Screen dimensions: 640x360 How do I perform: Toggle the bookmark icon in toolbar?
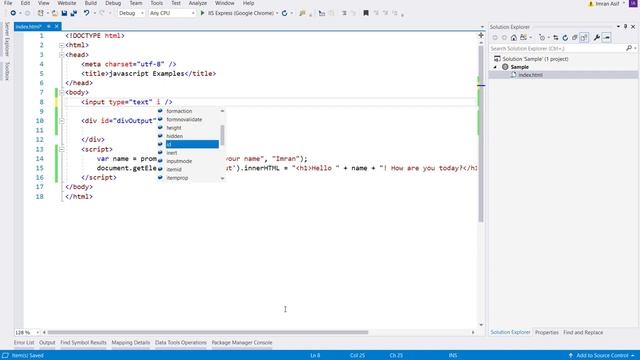(x=366, y=13)
